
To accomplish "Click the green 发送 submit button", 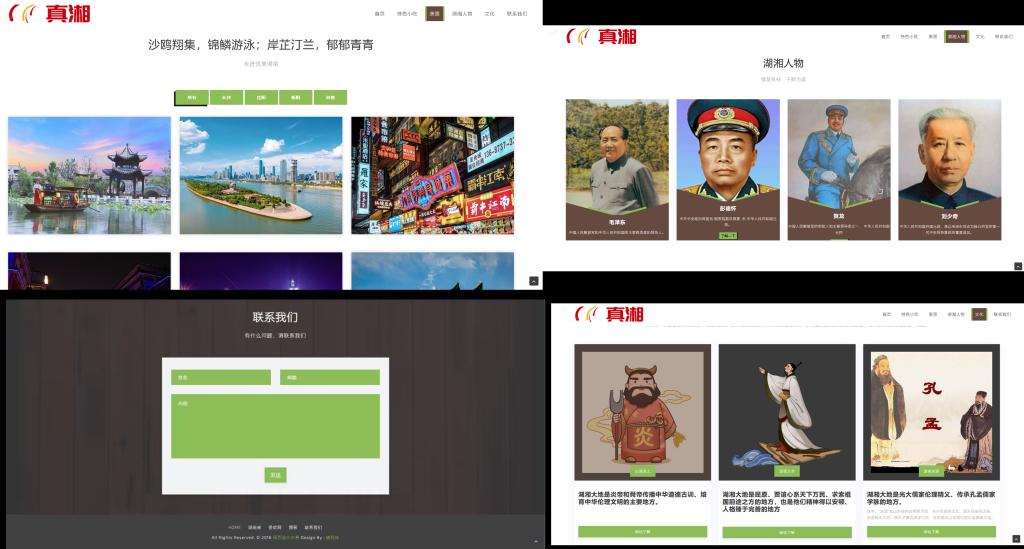I will [x=275, y=474].
